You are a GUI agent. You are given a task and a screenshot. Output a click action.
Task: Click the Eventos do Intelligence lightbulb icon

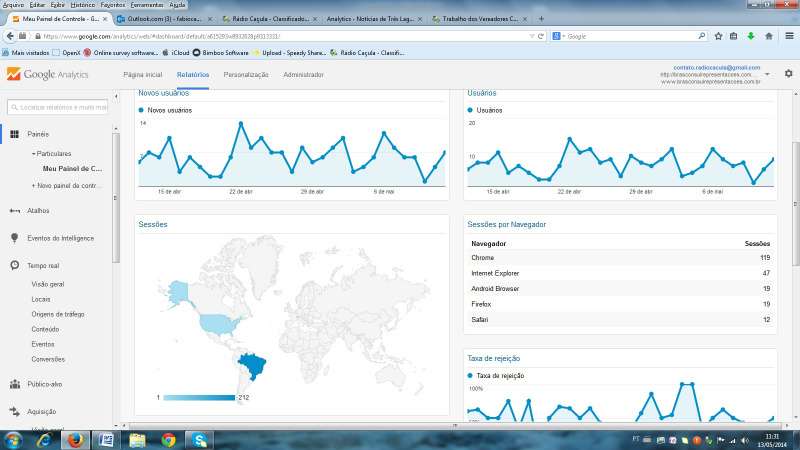click(x=15, y=238)
